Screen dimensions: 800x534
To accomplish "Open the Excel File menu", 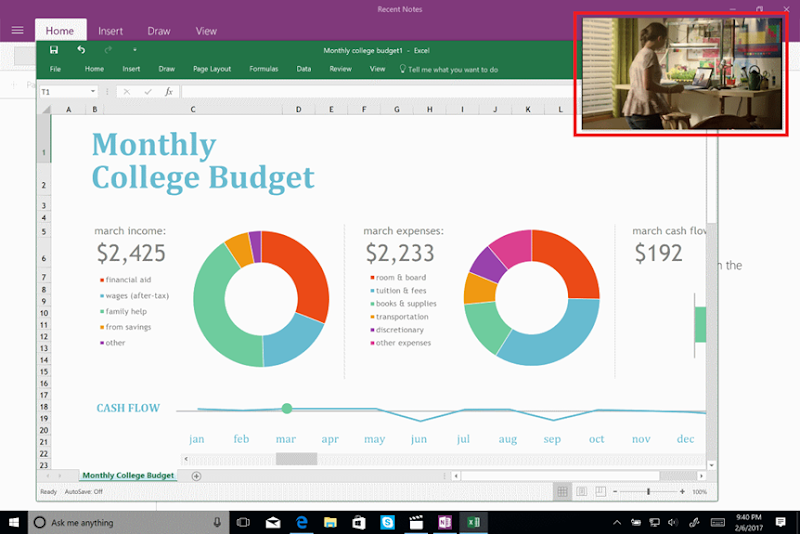I will pos(55,69).
